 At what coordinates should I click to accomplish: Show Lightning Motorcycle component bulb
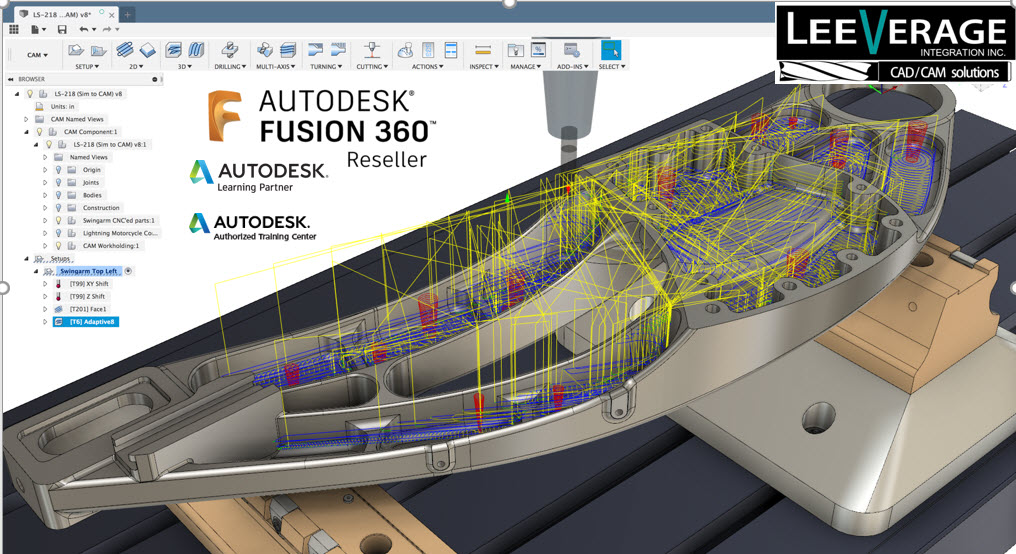[58, 233]
